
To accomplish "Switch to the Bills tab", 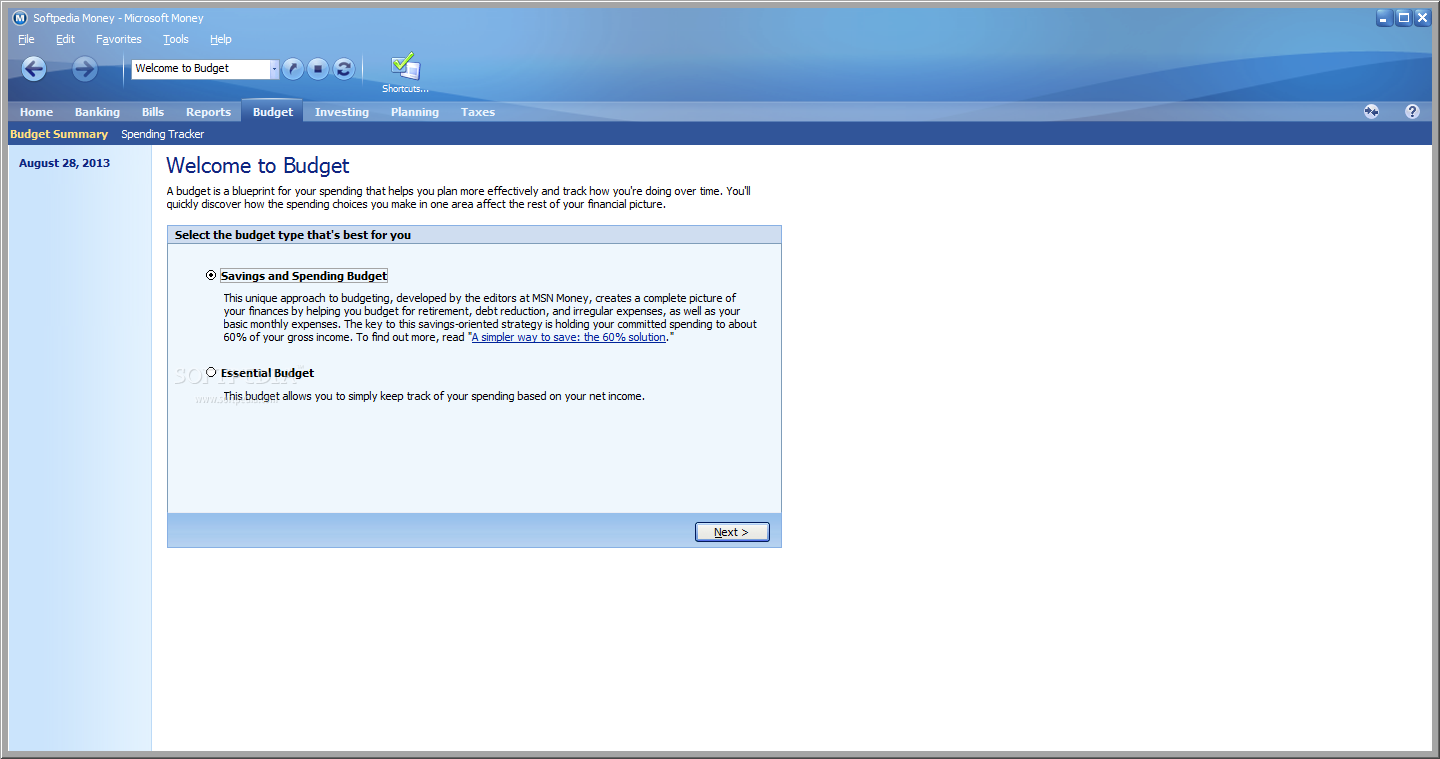I will 153,112.
